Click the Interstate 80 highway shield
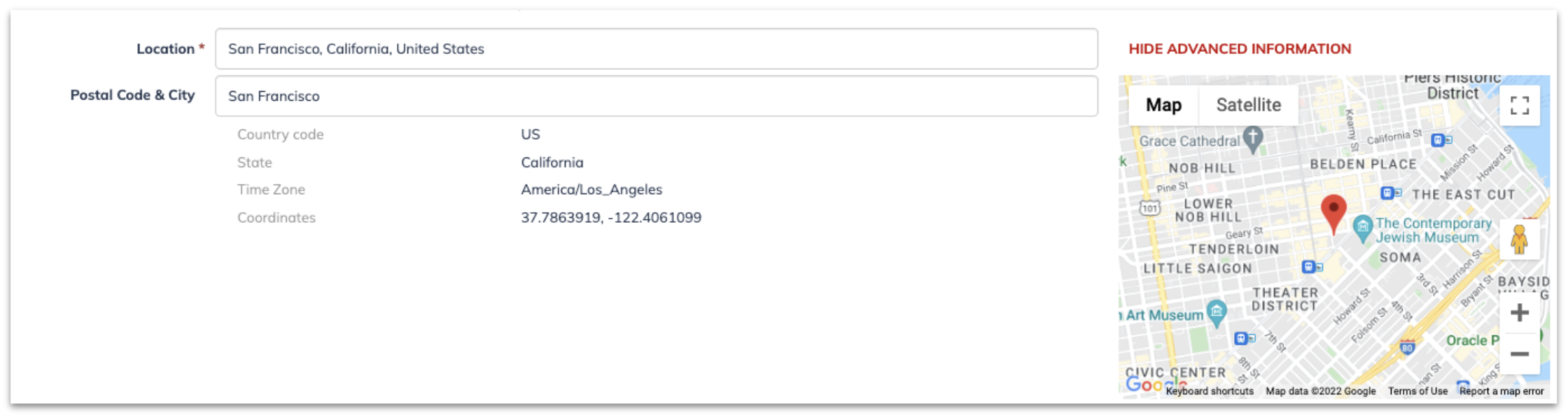 pyautogui.click(x=1407, y=347)
